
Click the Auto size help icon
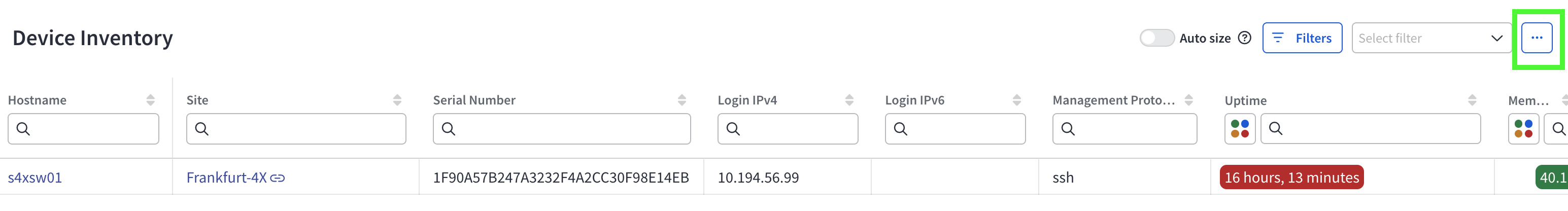pyautogui.click(x=1245, y=38)
